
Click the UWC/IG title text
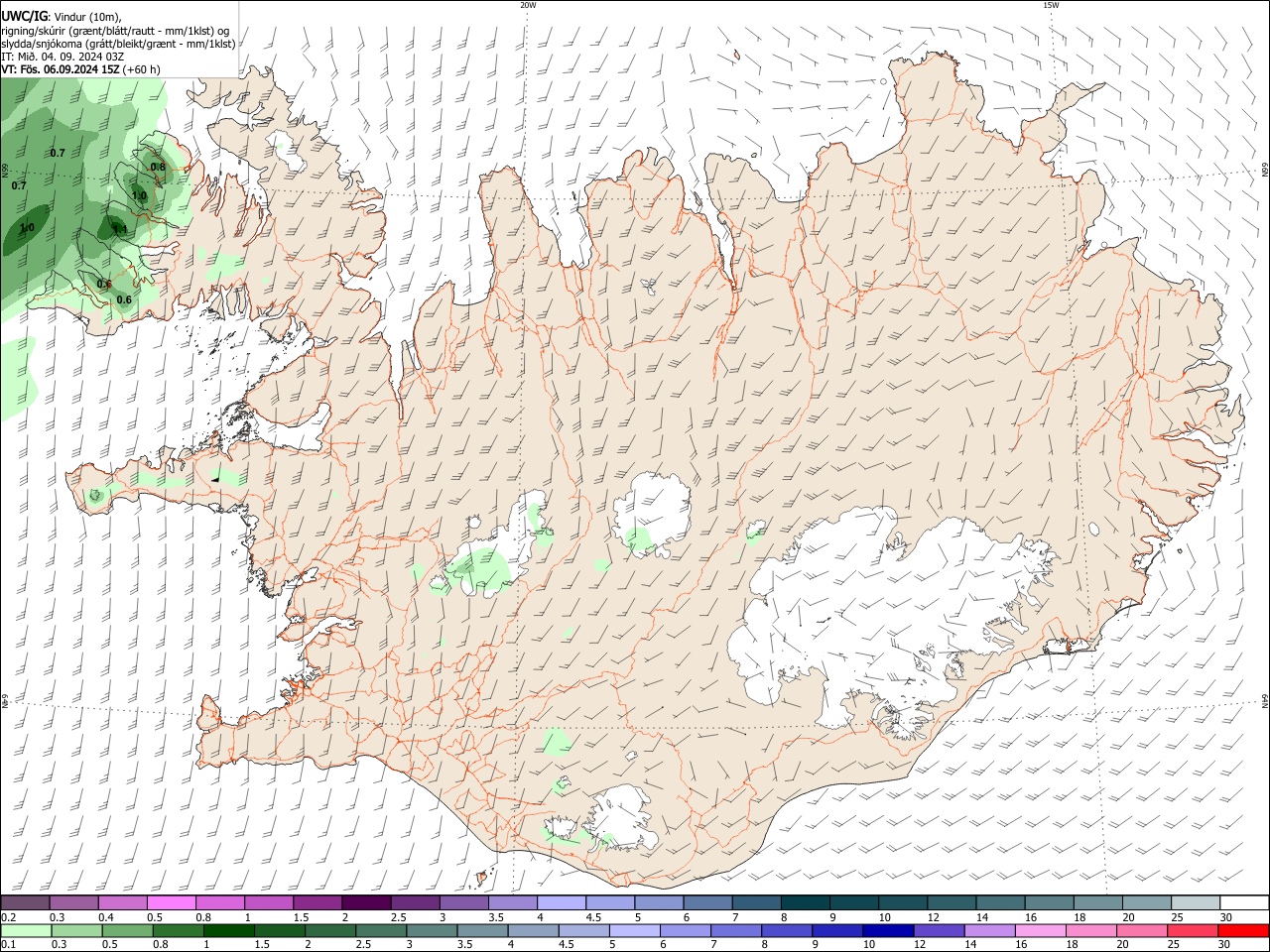[24, 17]
